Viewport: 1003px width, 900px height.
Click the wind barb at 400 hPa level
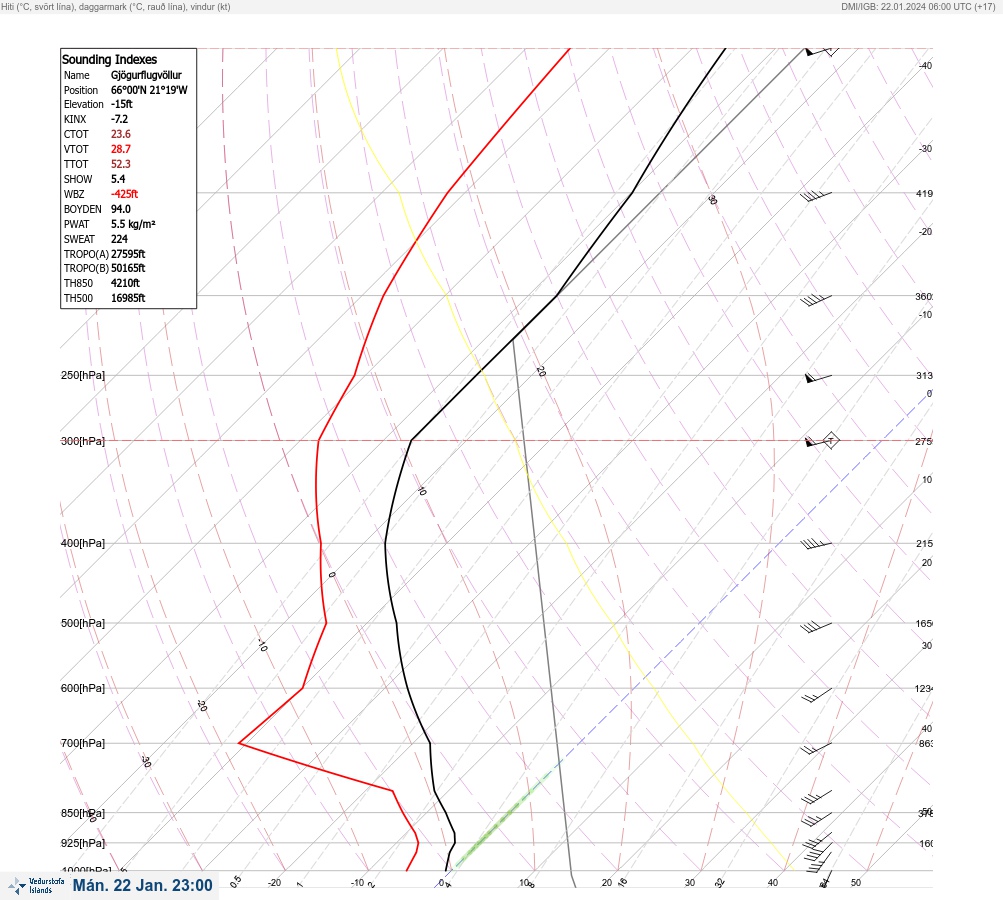pyautogui.click(x=816, y=544)
